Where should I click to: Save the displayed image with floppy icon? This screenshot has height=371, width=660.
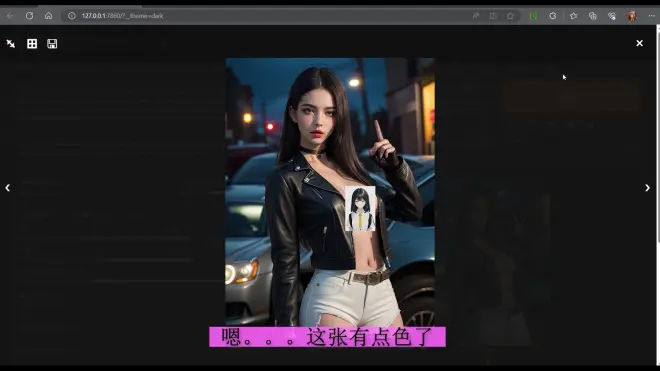[52, 44]
